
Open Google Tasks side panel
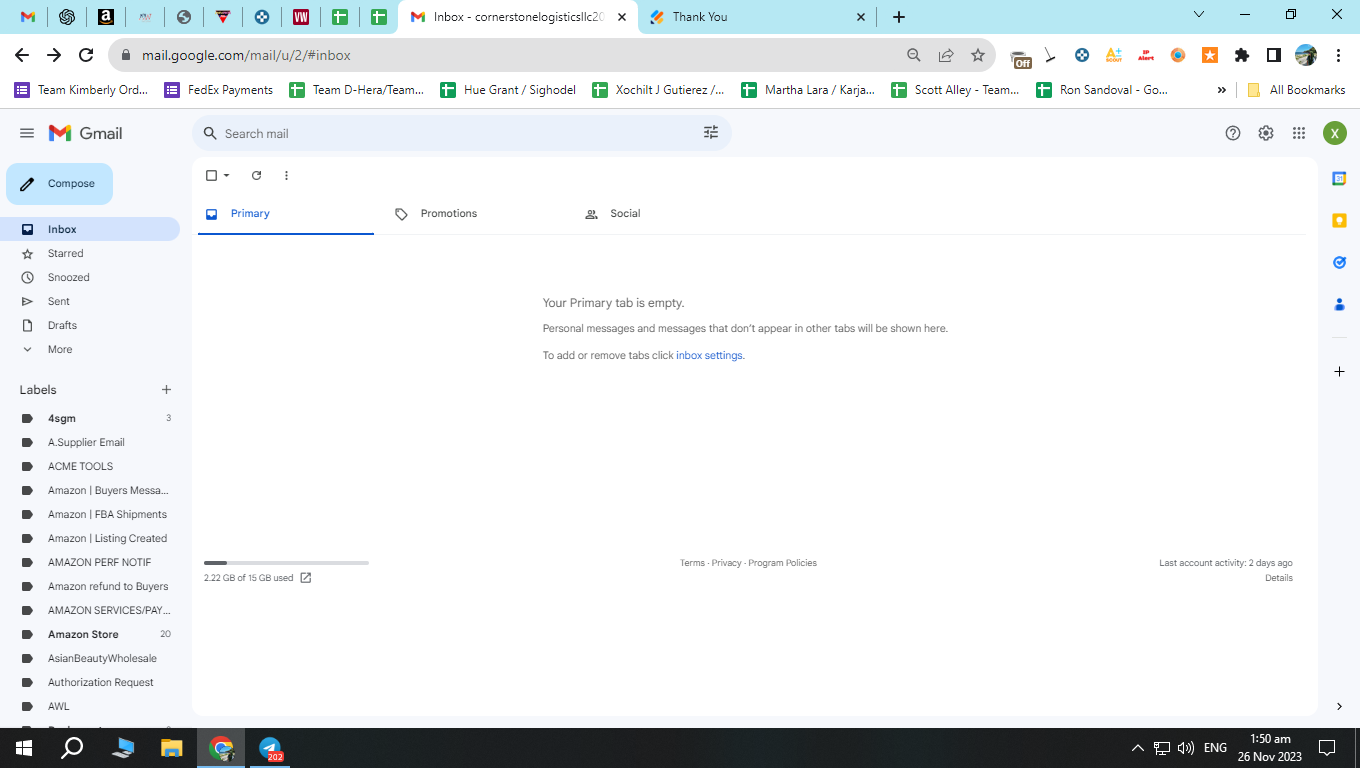tap(1339, 262)
